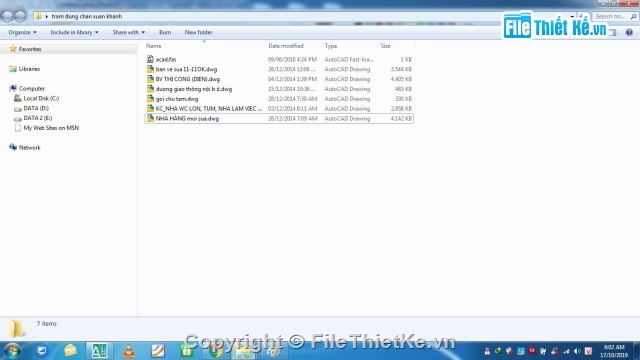Click the New folder button

pyautogui.click(x=198, y=32)
